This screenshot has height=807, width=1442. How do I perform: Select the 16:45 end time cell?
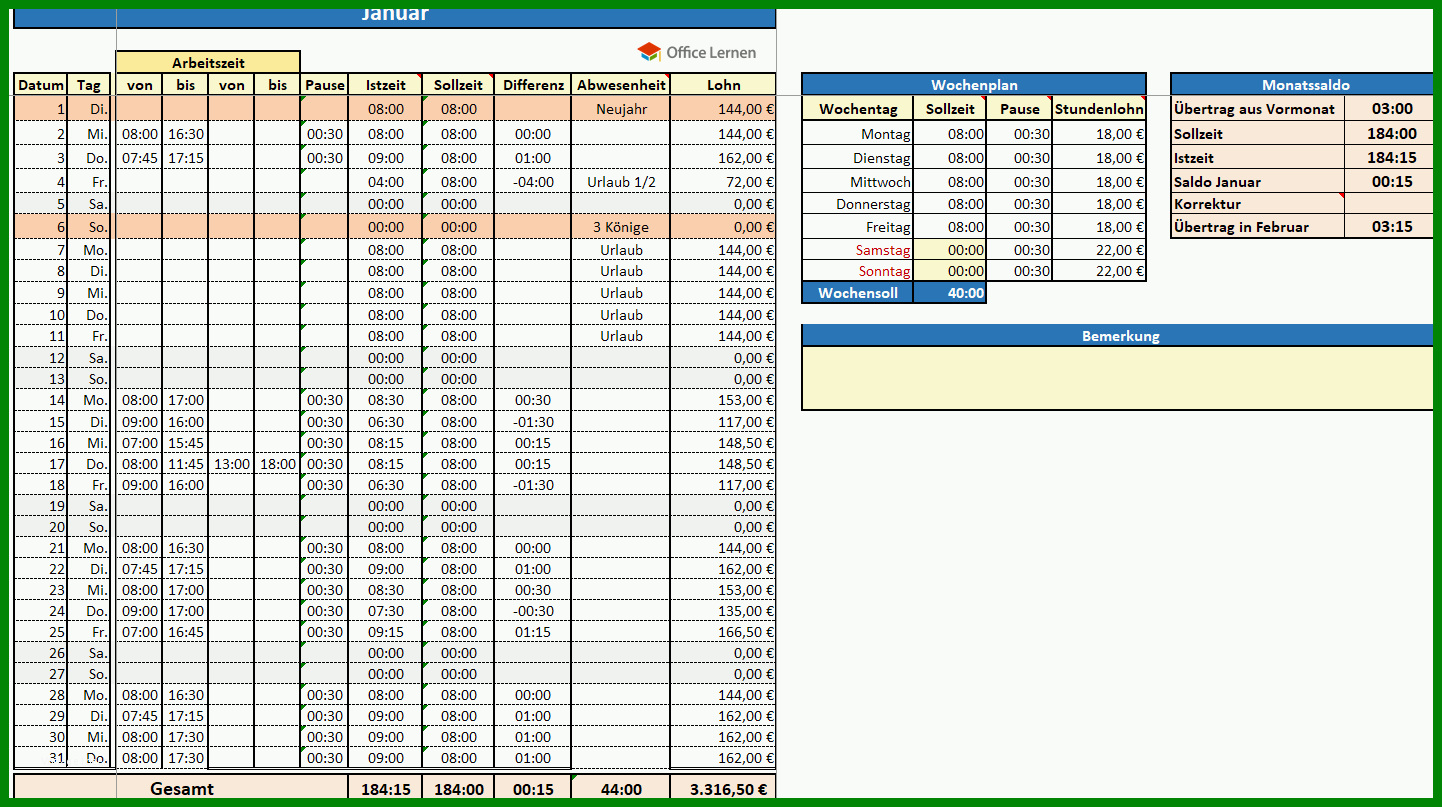(186, 632)
